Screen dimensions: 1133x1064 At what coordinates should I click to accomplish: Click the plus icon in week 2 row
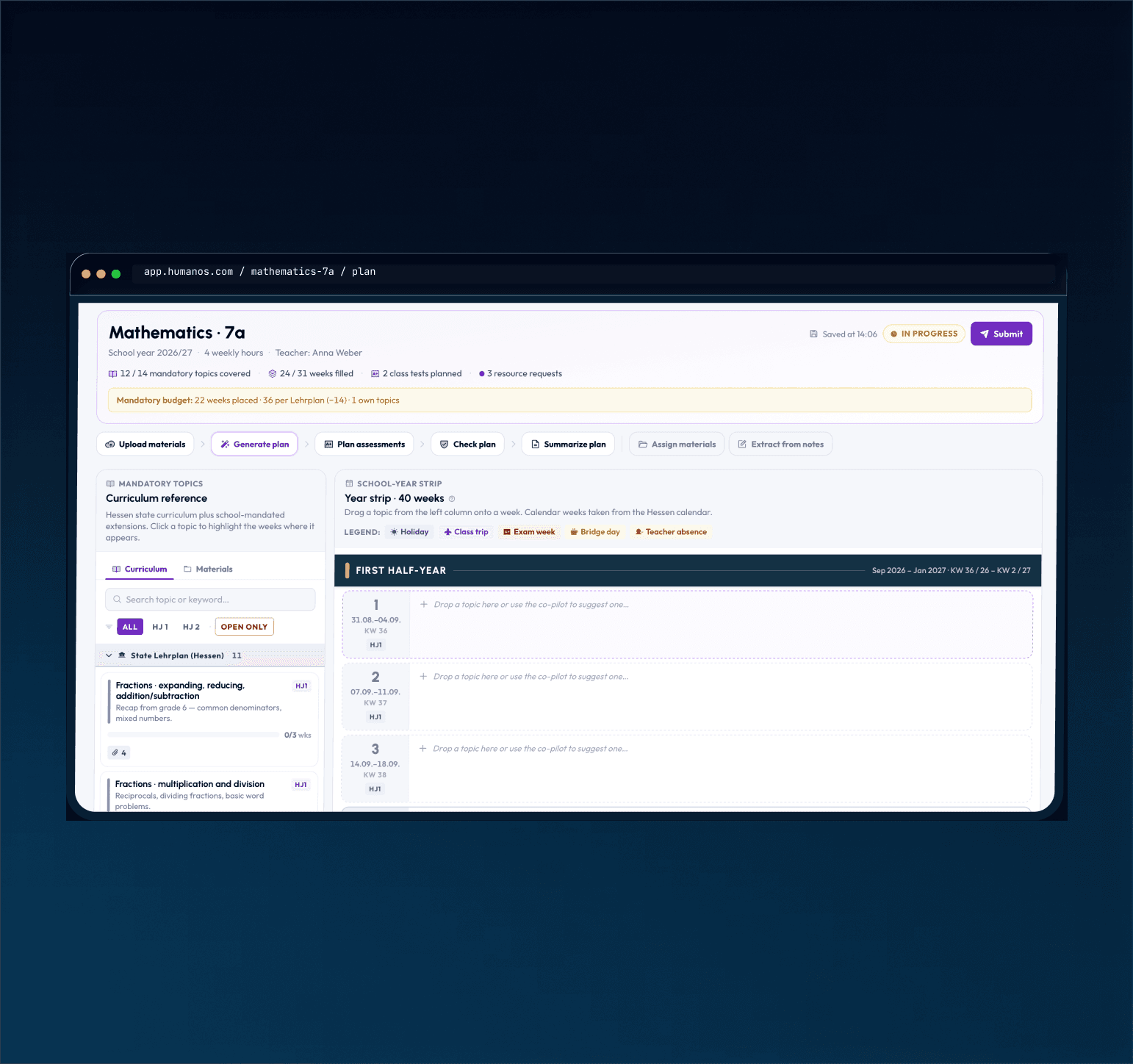click(x=423, y=677)
